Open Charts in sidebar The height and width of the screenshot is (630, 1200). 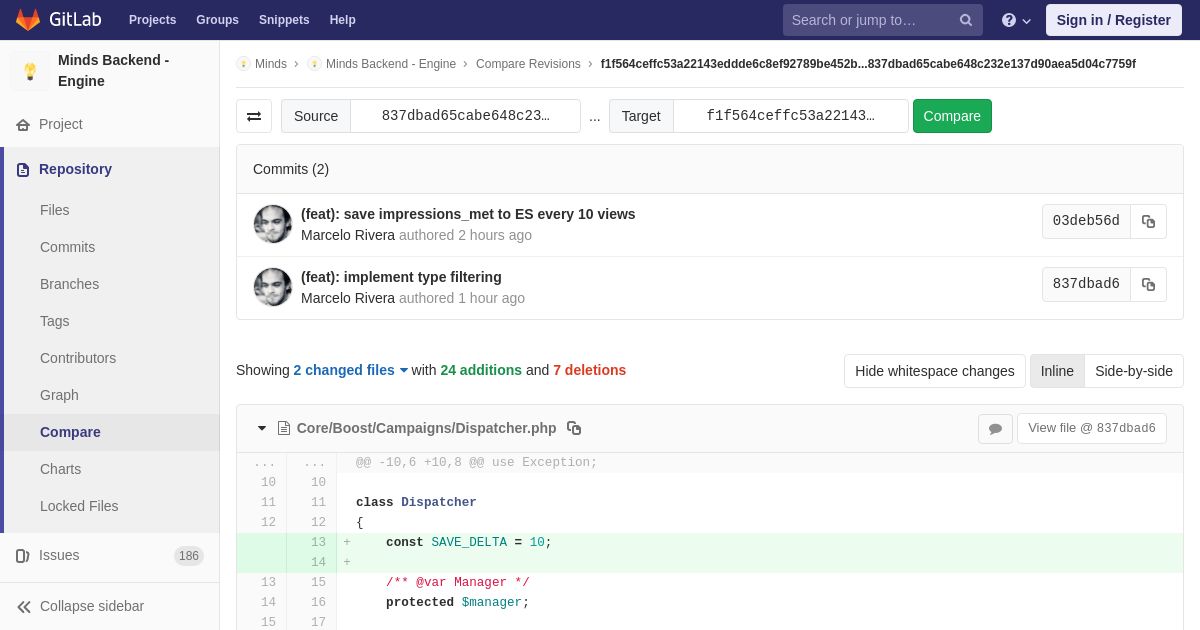tap(61, 469)
